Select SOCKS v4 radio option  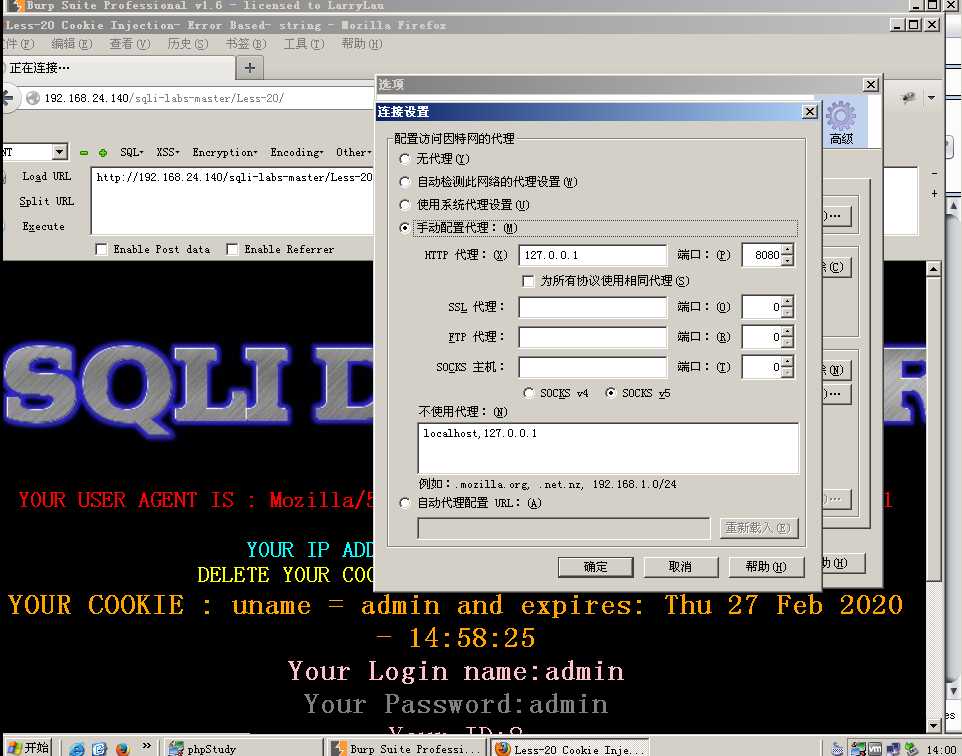(528, 393)
